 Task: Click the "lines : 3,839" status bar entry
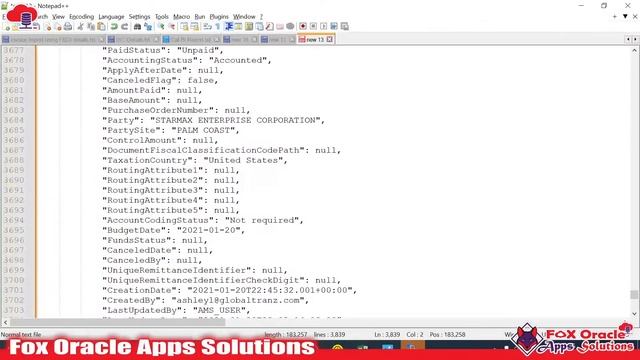(x=329, y=334)
